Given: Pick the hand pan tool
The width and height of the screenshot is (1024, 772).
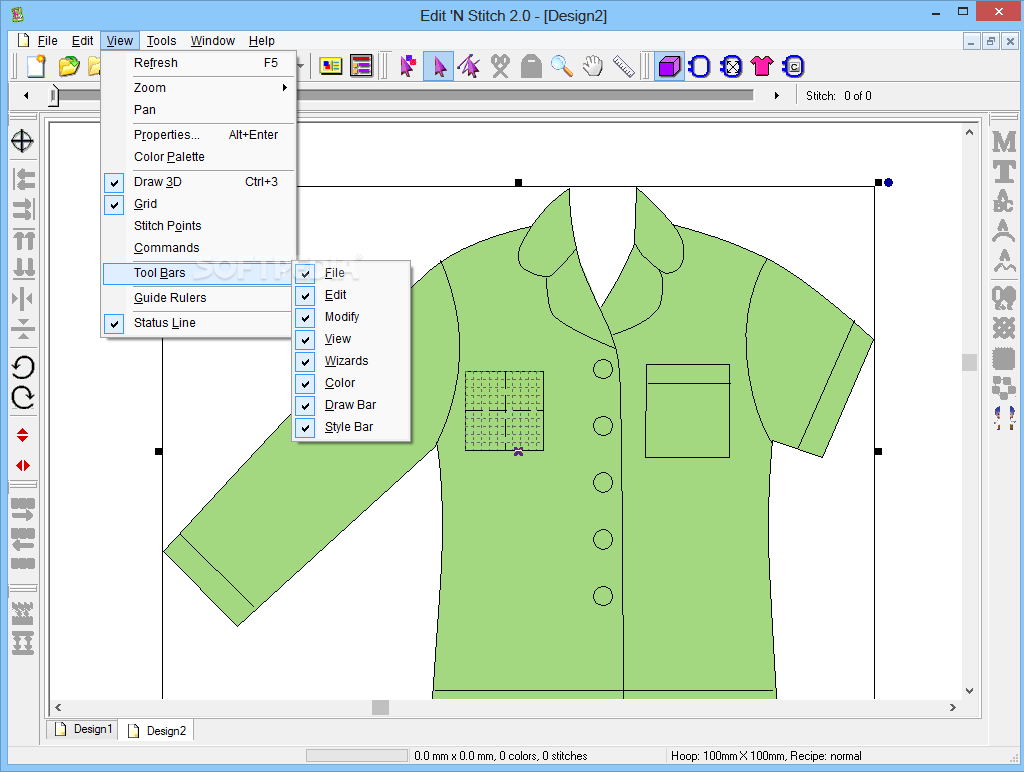Looking at the screenshot, I should 592,66.
